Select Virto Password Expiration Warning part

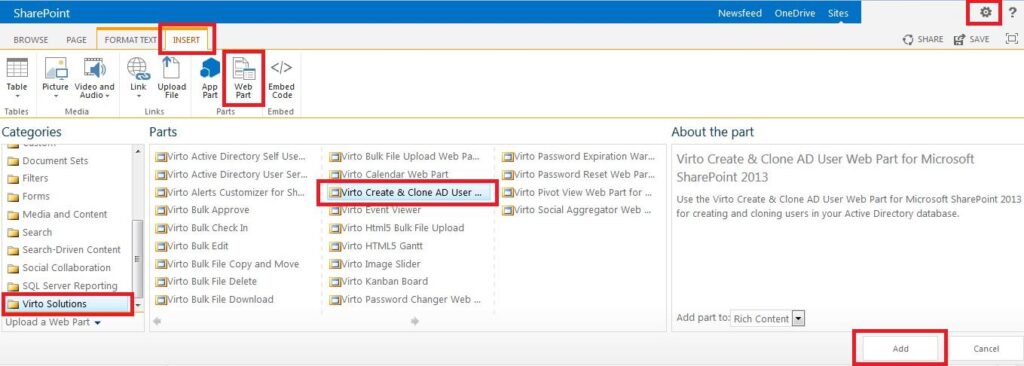point(579,156)
